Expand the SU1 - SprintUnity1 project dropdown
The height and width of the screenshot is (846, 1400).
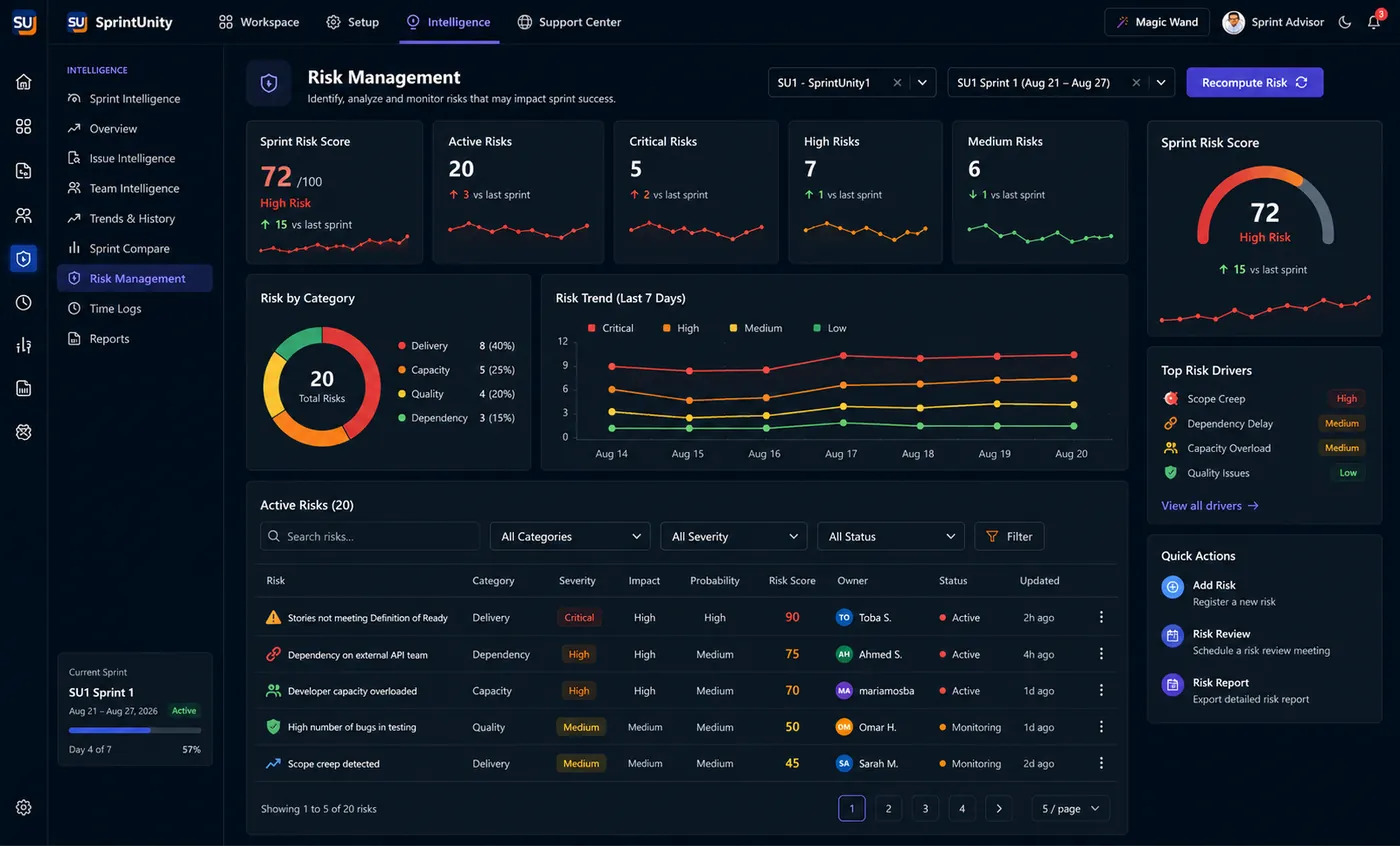tap(922, 83)
